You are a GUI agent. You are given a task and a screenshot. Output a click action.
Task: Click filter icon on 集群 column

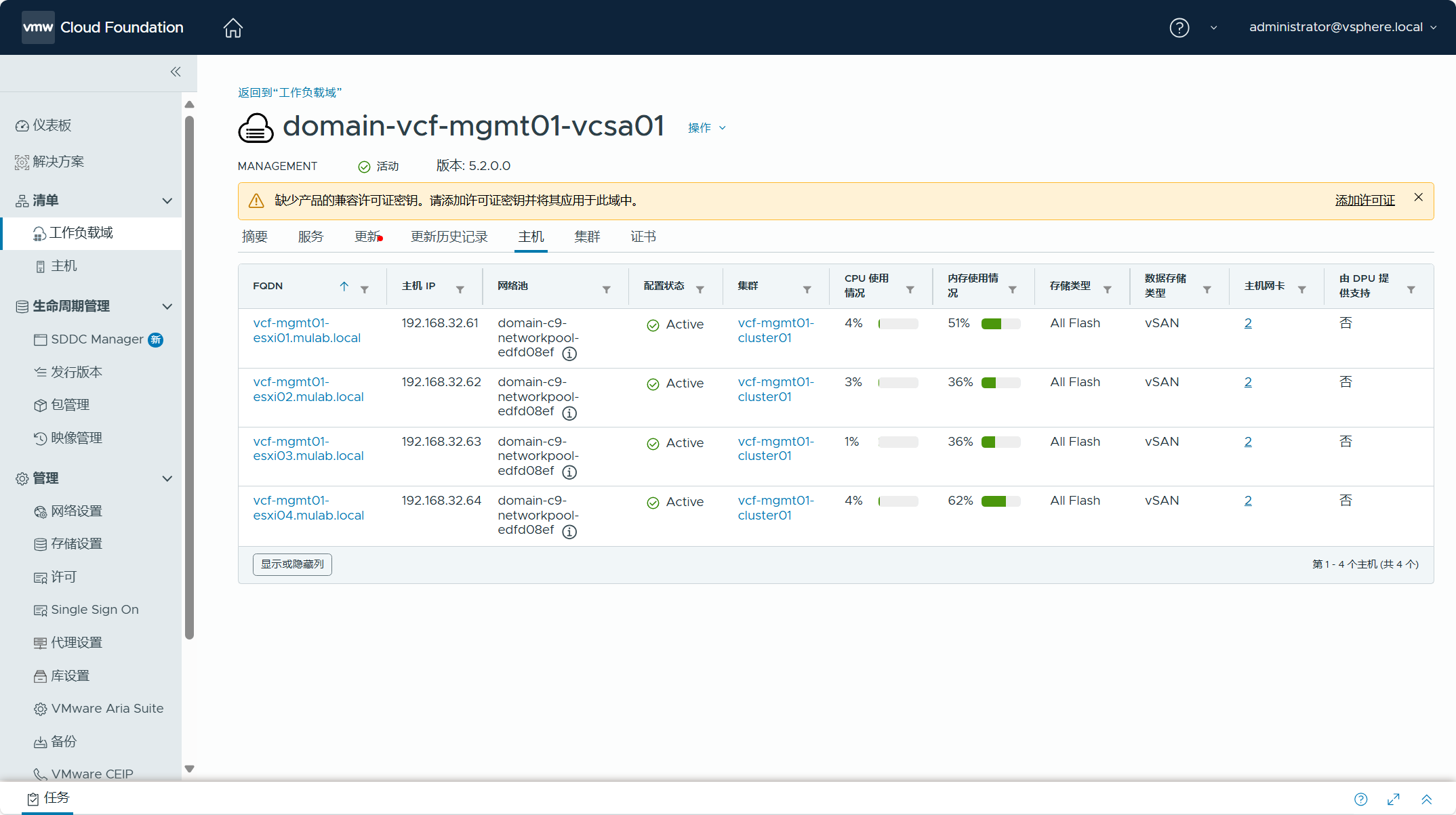[x=807, y=290]
